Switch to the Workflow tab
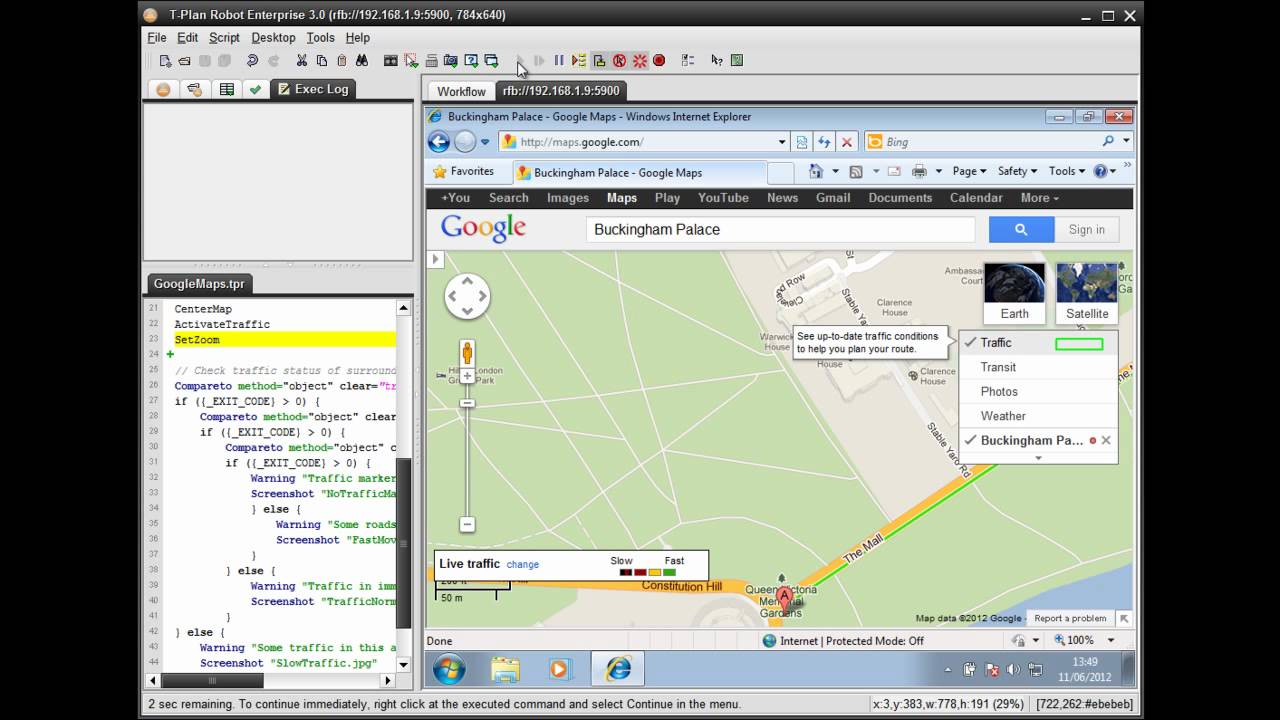The width and height of the screenshot is (1280, 720). 461,91
